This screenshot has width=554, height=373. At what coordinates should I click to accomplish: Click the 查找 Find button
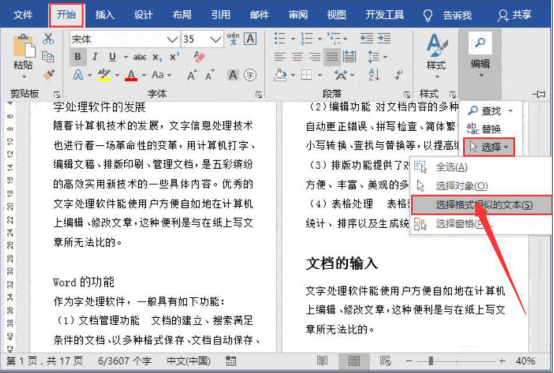(x=489, y=111)
